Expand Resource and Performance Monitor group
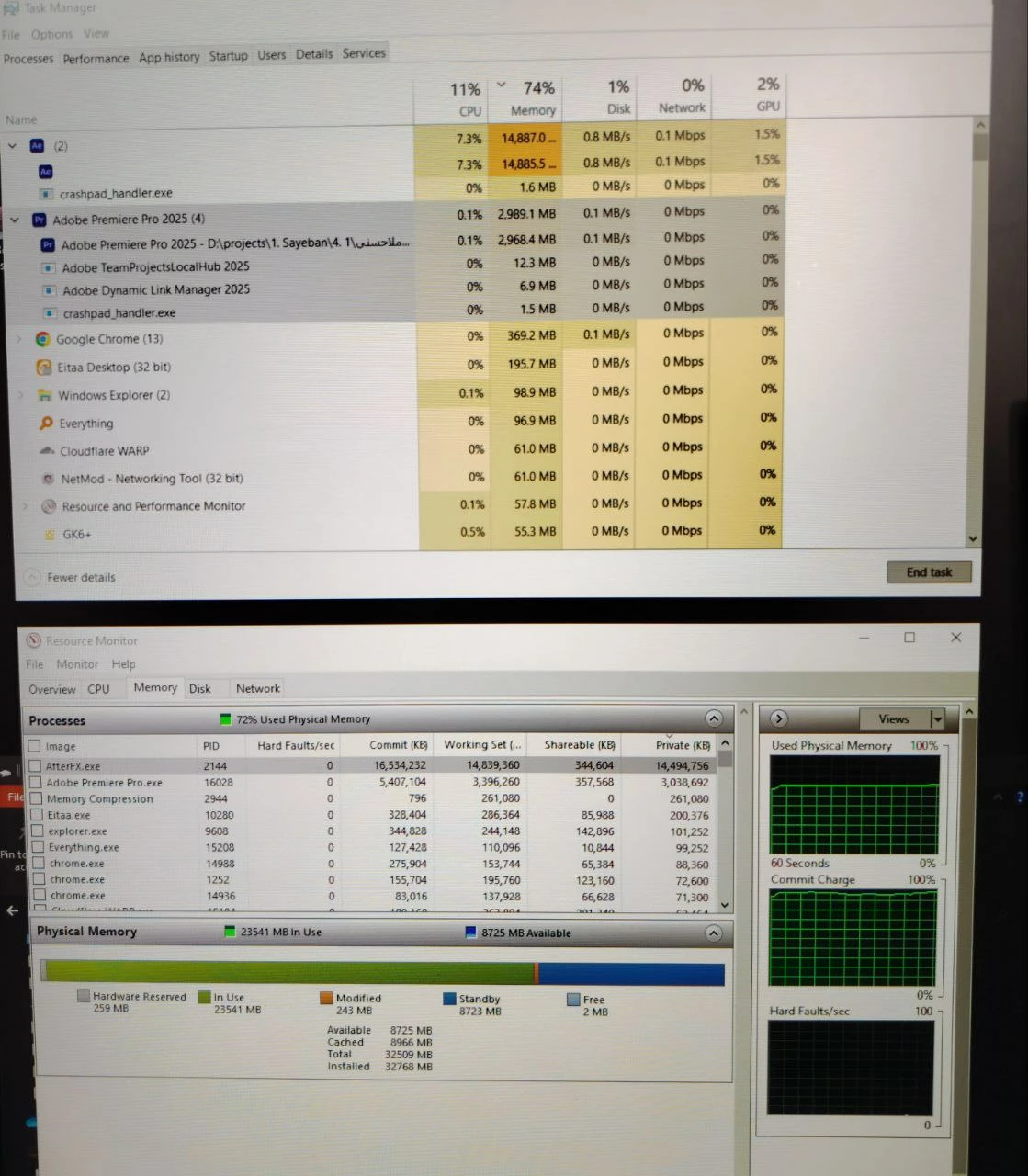Image resolution: width=1028 pixels, height=1176 pixels. [x=25, y=506]
